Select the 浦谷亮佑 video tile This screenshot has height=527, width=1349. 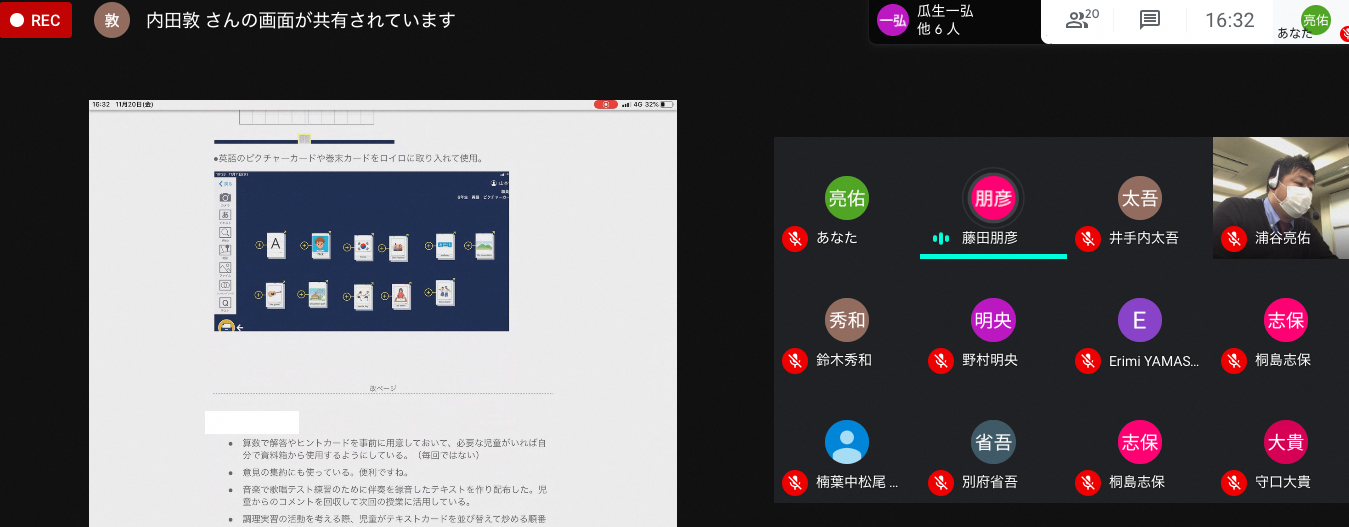[1281, 198]
